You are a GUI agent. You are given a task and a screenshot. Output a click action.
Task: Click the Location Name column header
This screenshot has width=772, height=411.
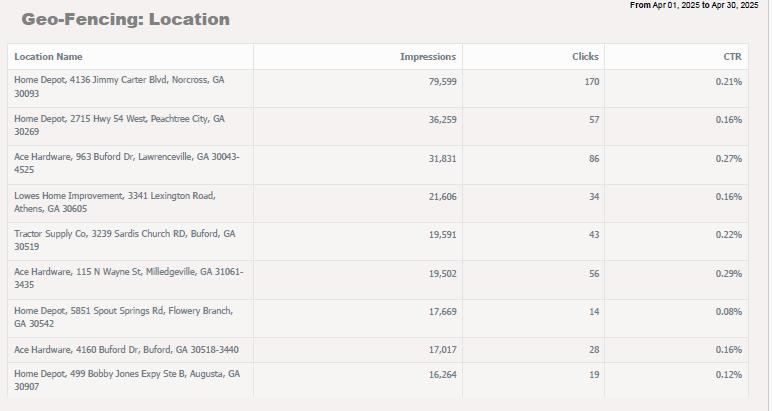tap(48, 57)
